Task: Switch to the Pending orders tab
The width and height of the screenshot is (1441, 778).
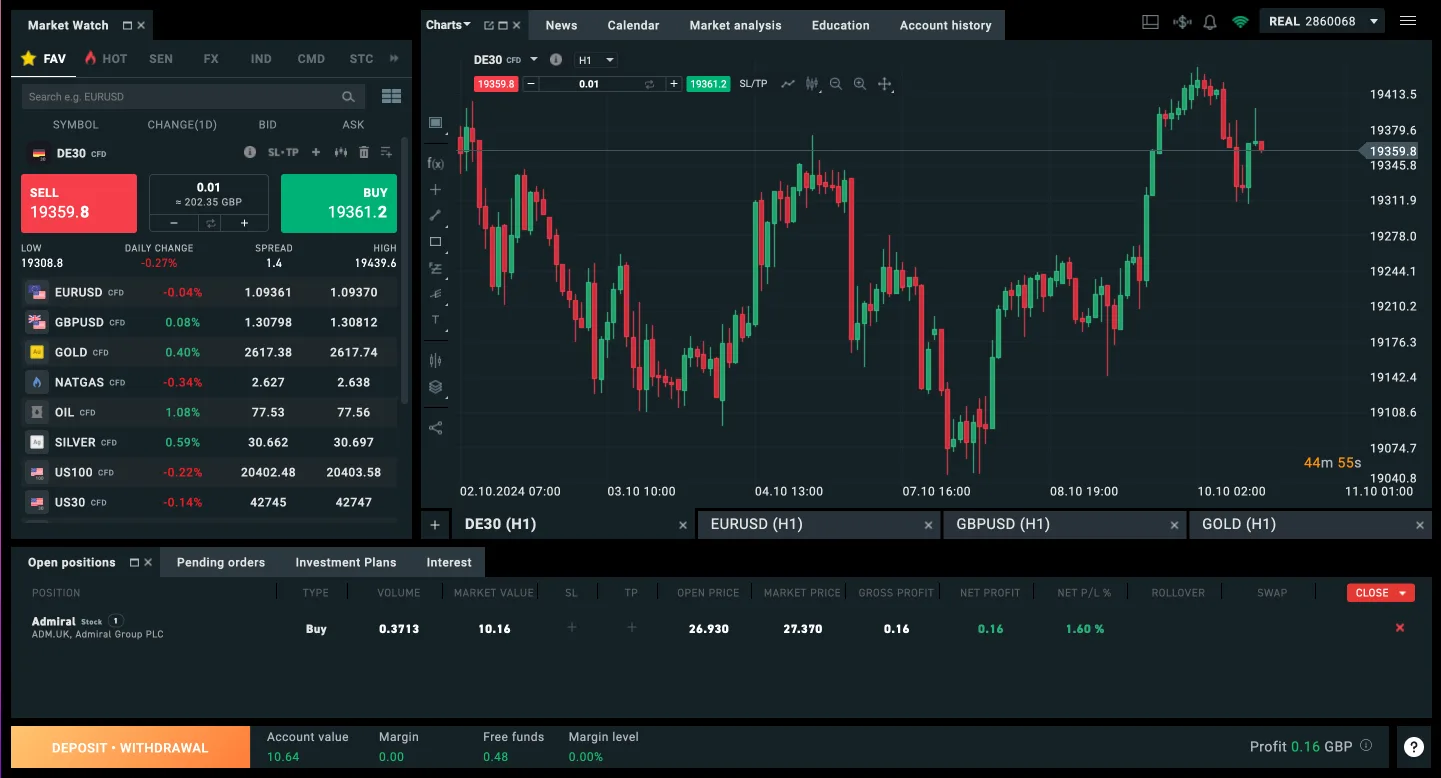Action: coord(221,562)
